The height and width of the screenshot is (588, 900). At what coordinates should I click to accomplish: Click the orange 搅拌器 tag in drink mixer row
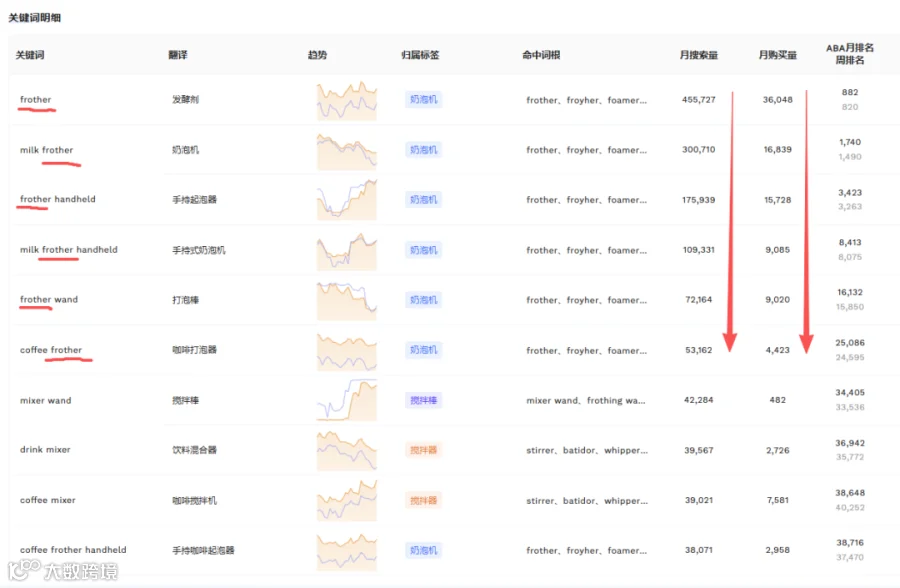pyautogui.click(x=424, y=450)
